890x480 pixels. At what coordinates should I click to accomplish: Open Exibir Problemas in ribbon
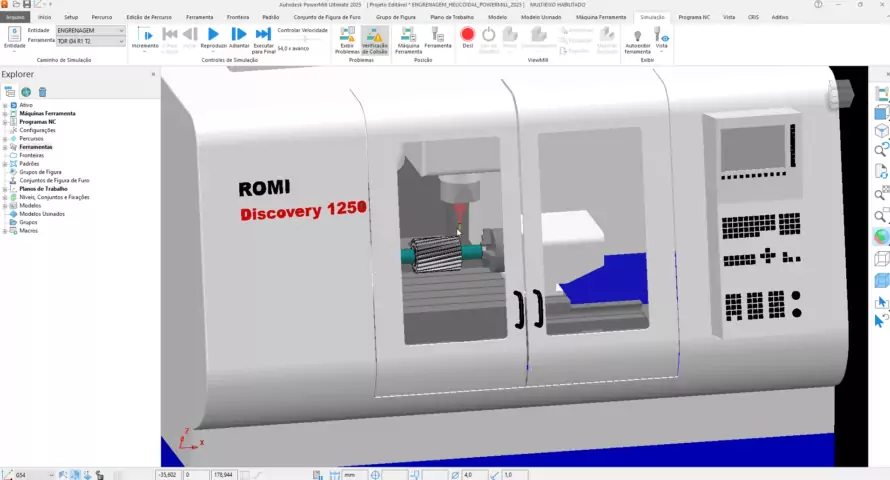point(347,40)
